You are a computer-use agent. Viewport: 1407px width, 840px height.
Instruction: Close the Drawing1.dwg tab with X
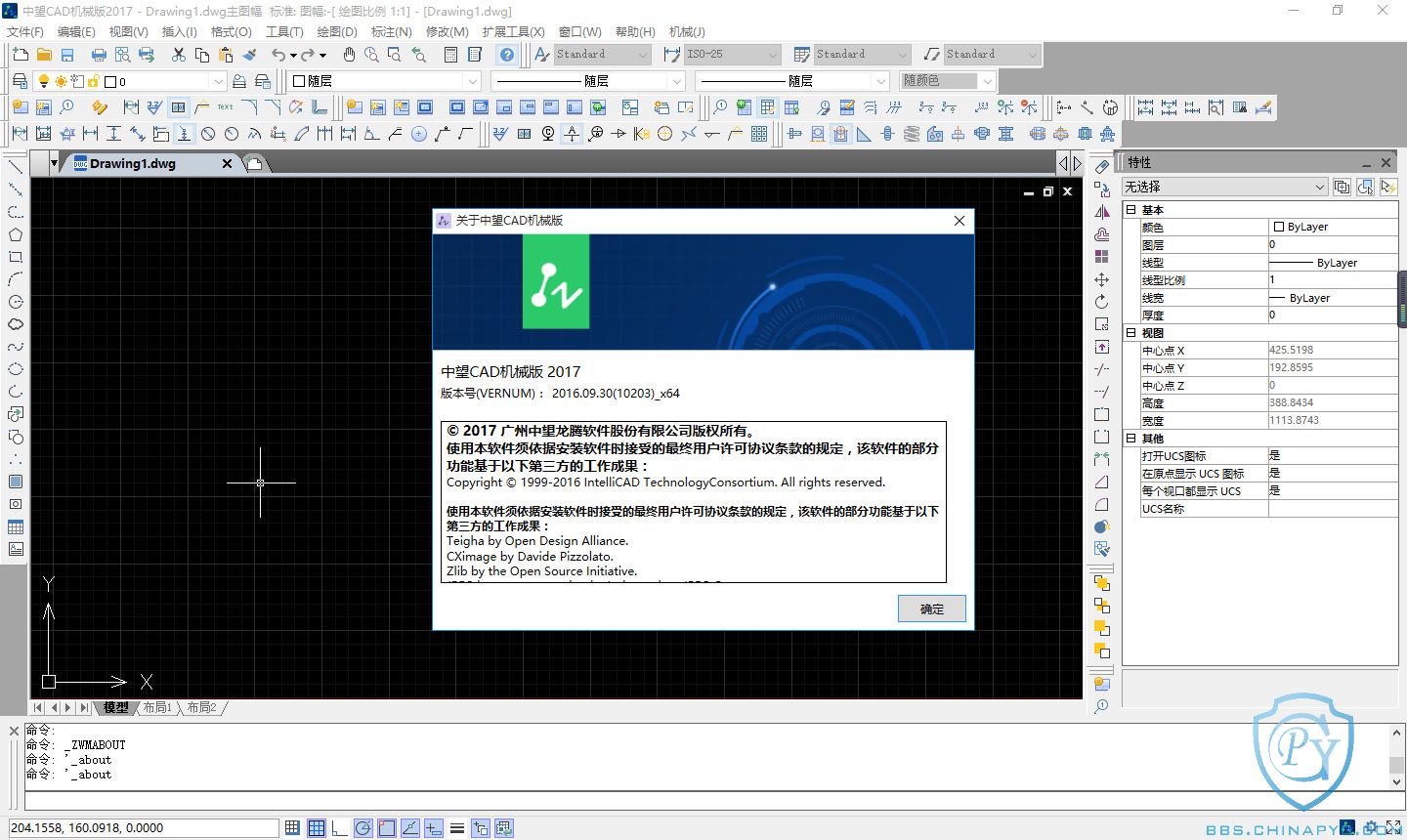coord(227,164)
